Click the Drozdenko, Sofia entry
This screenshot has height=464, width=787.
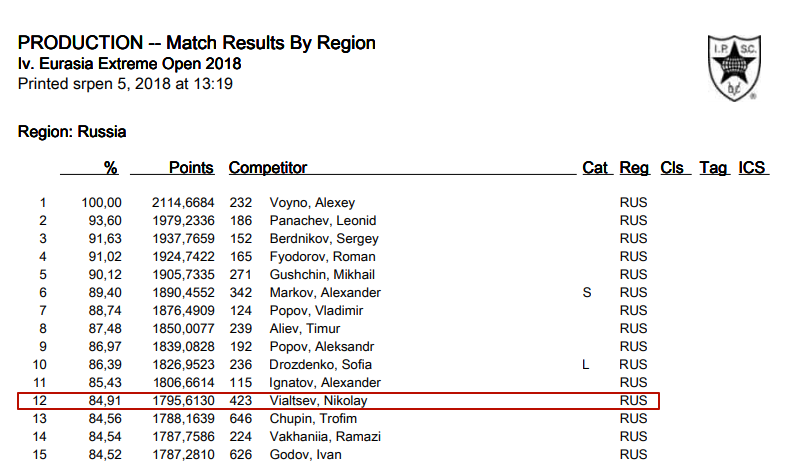pyautogui.click(x=321, y=365)
